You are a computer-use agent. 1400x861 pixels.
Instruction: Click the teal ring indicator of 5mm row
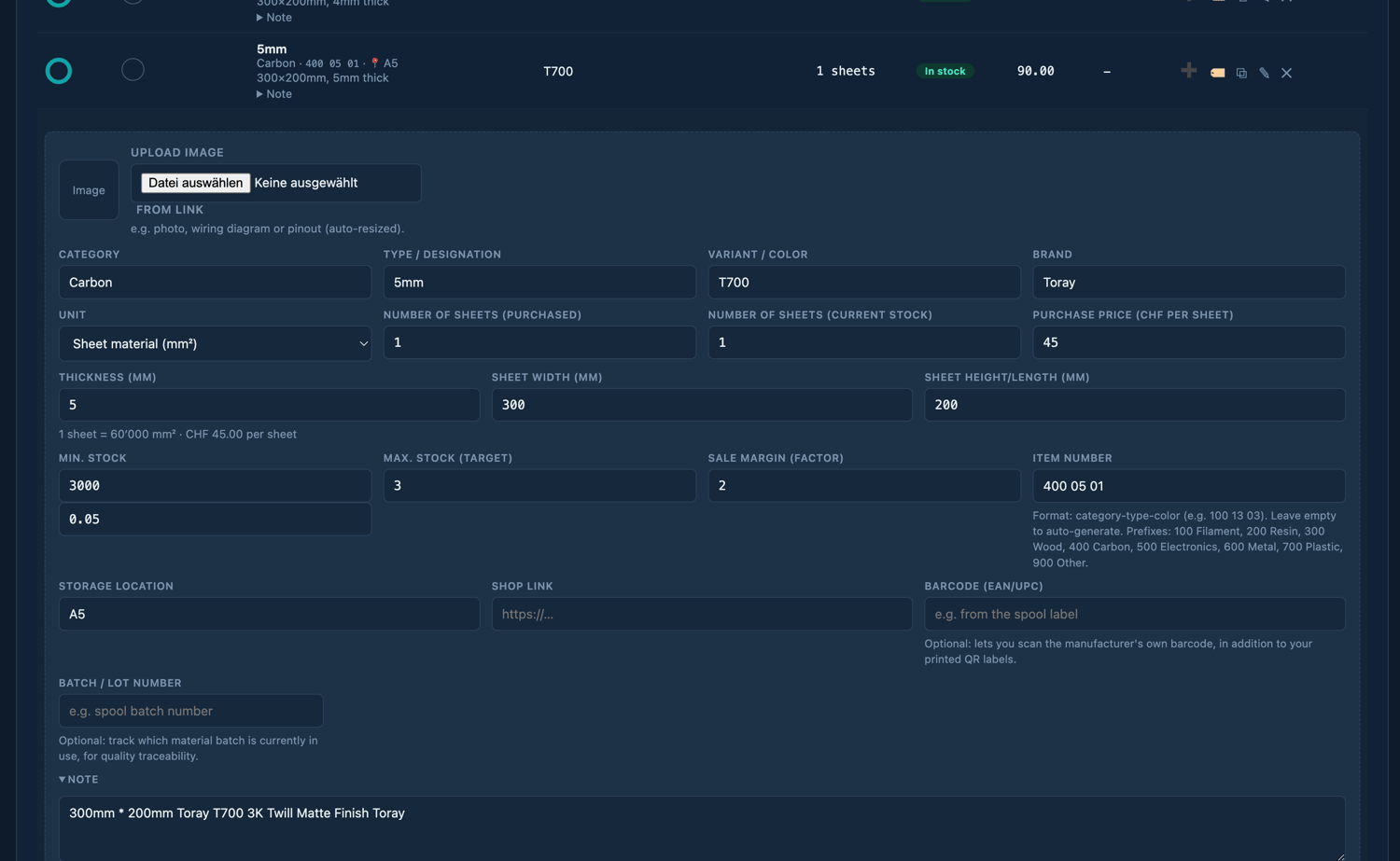point(59,71)
